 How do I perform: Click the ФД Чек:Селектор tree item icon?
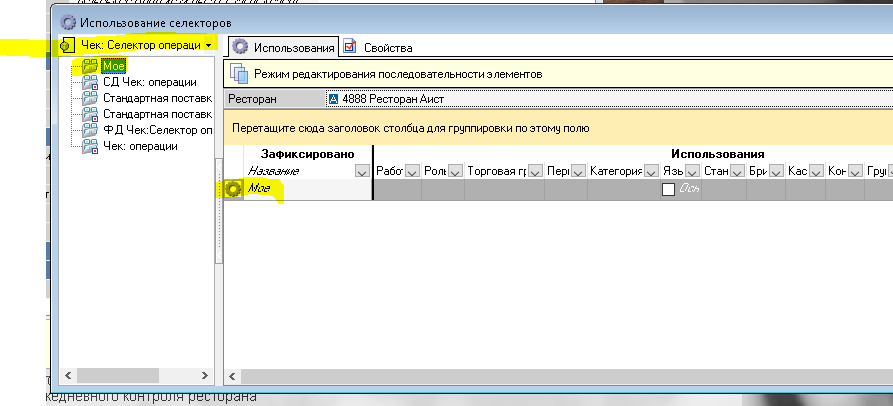click(92, 130)
